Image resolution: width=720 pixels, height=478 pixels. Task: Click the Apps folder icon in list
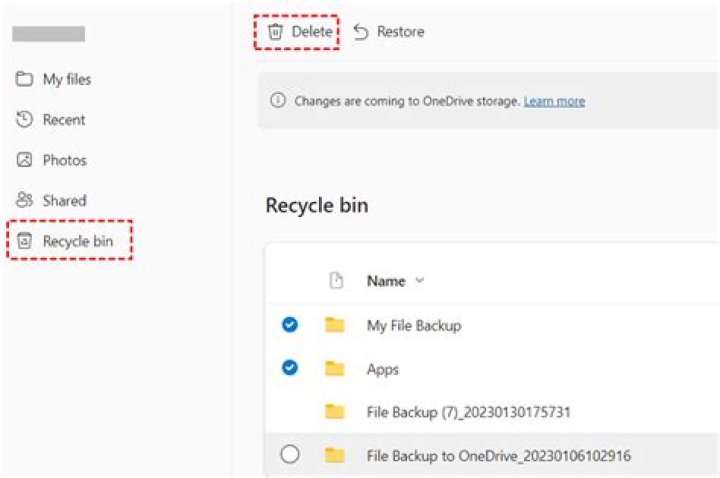(x=335, y=369)
